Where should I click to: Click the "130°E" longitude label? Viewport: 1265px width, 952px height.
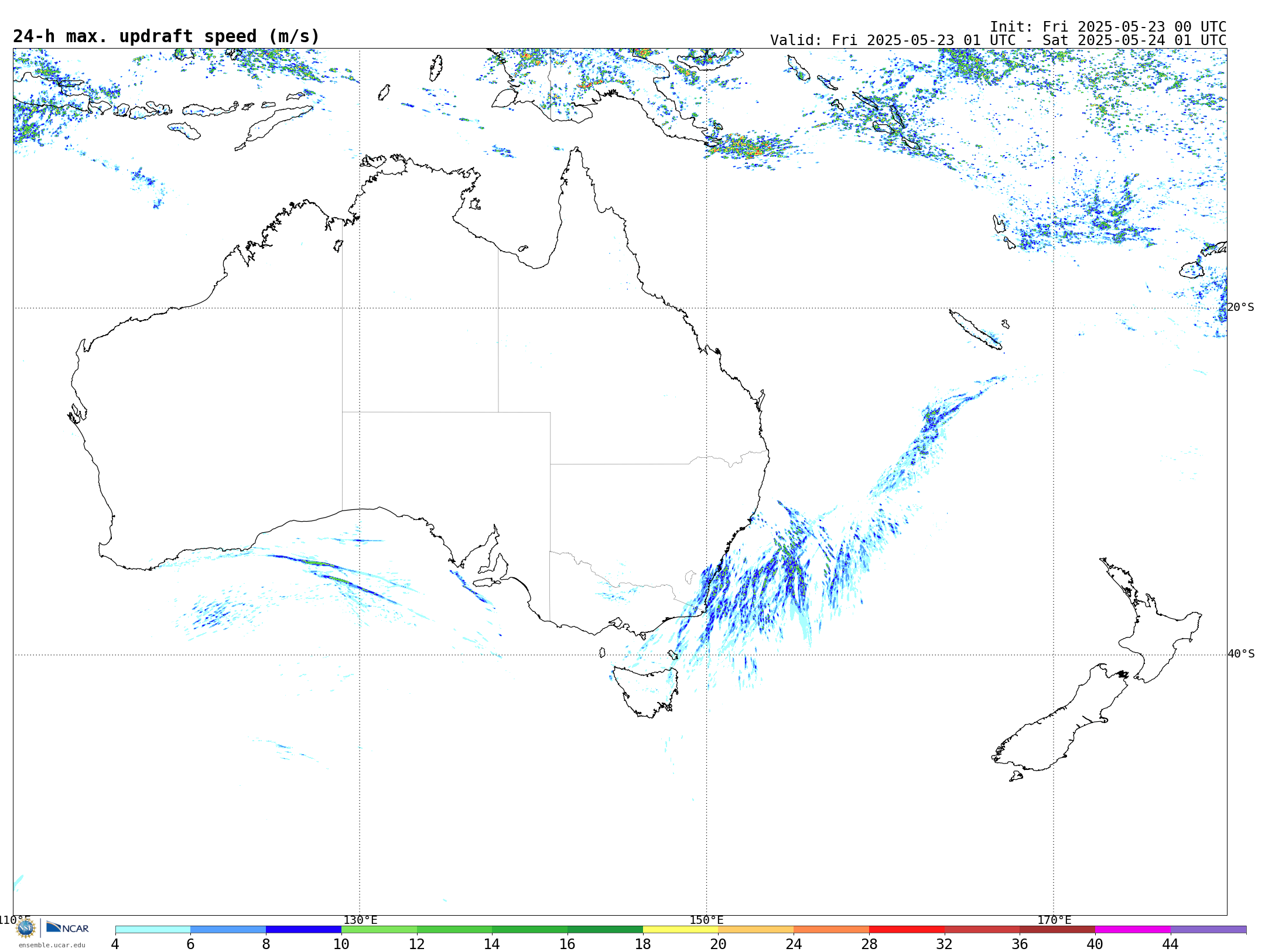tap(360, 920)
